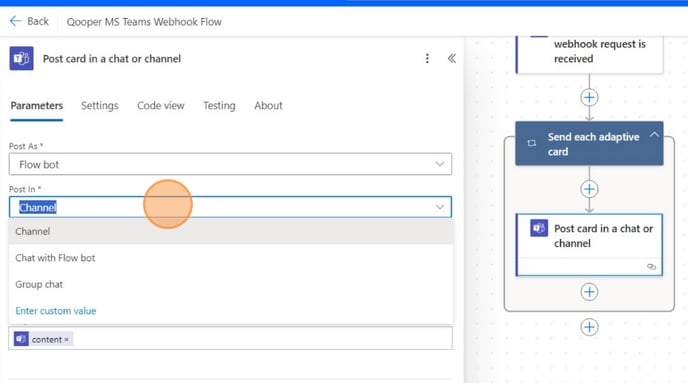Image resolution: width=688 pixels, height=383 pixels.
Task: Open the three-dot more options menu
Action: 427,58
